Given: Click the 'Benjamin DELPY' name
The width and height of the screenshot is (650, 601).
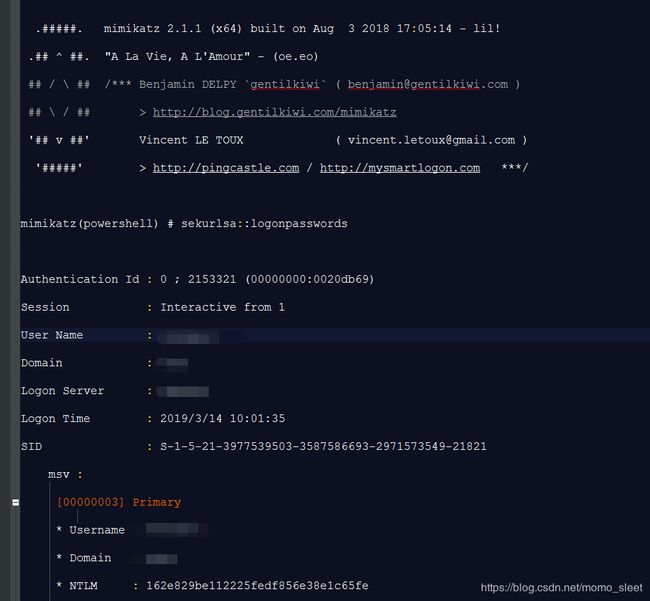Looking at the screenshot, I should (x=187, y=85).
